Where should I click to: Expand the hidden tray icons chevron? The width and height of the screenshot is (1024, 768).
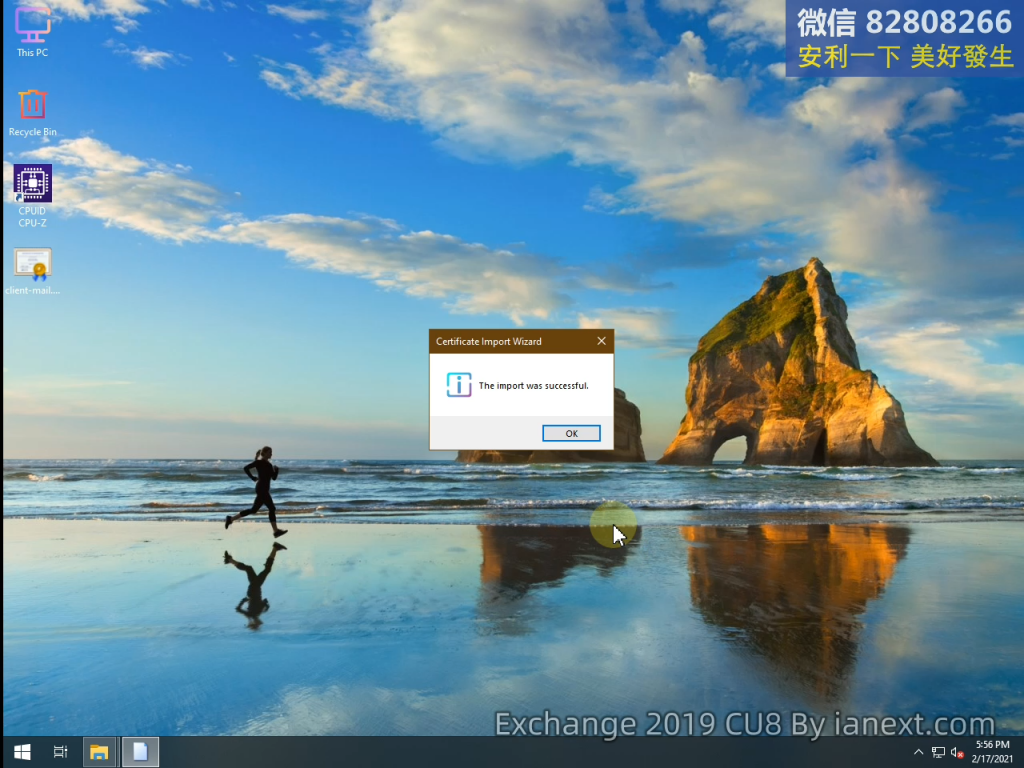[x=919, y=752]
